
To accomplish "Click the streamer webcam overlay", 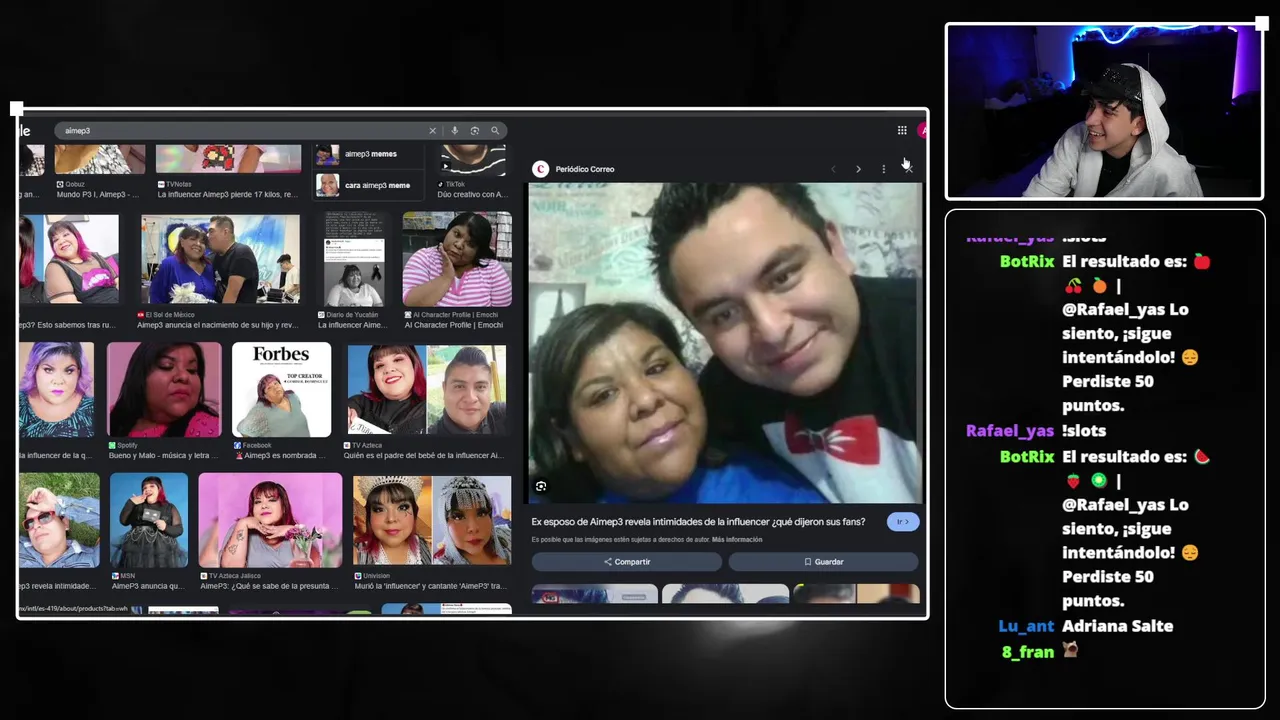I will pos(1105,111).
